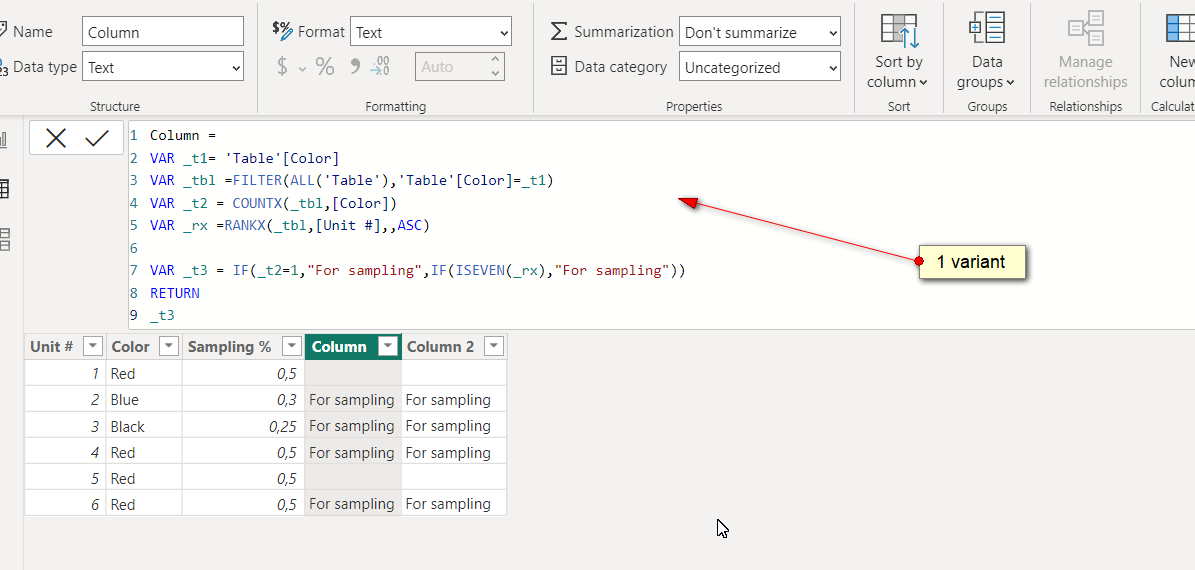Select the Column header
Screen dimensions: 1195x570
point(339,347)
